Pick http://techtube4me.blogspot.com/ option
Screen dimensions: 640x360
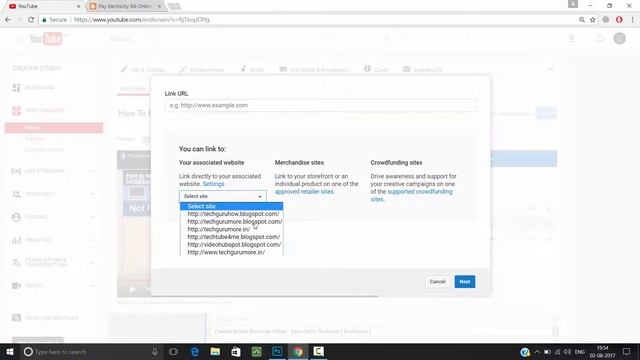(x=233, y=237)
